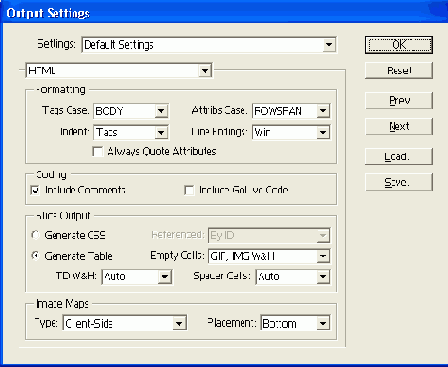Open the HTML section dropdown
448x367 pixels.
[x=119, y=70]
